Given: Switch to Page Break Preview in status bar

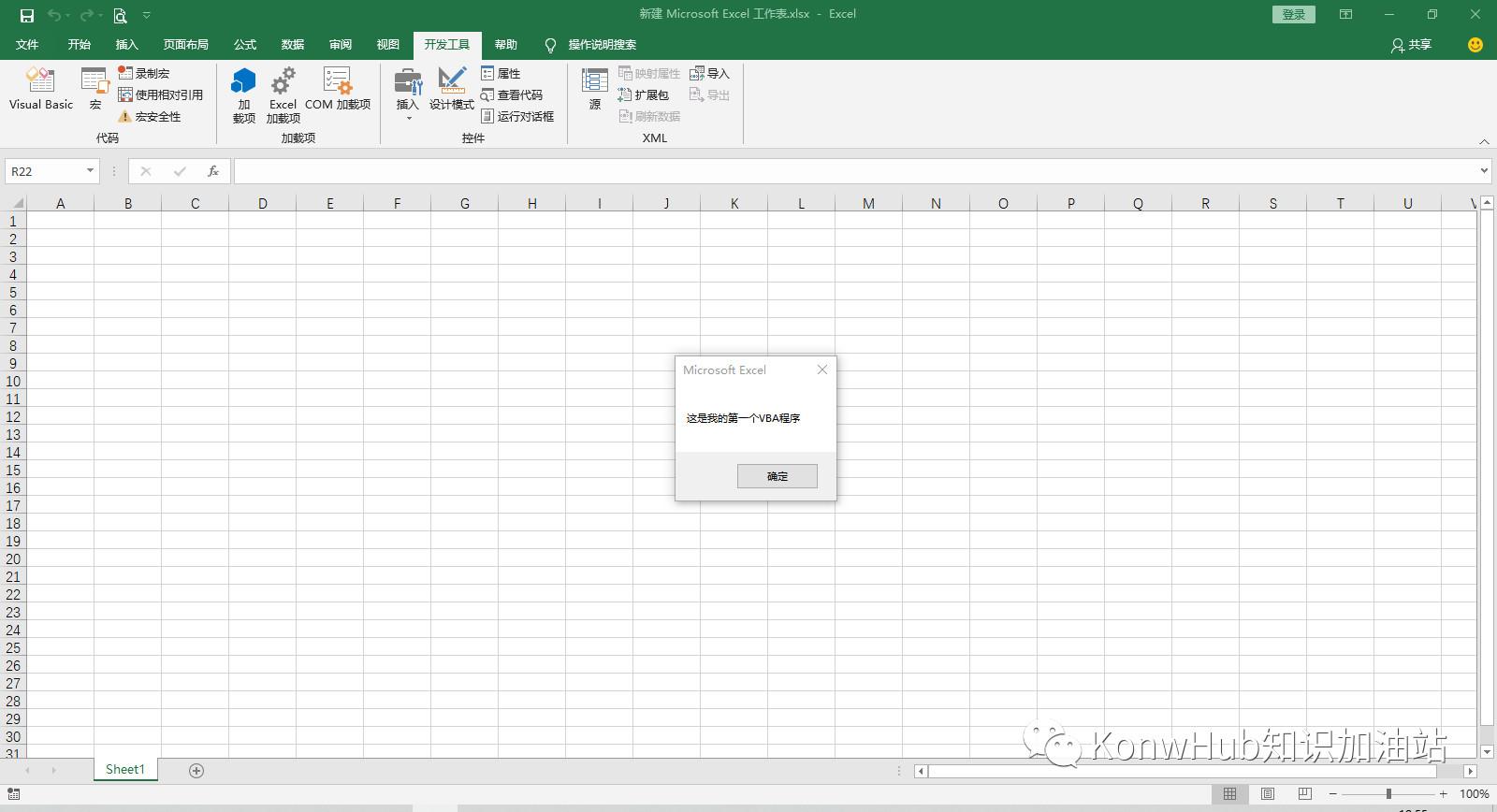Looking at the screenshot, I should [x=1305, y=793].
